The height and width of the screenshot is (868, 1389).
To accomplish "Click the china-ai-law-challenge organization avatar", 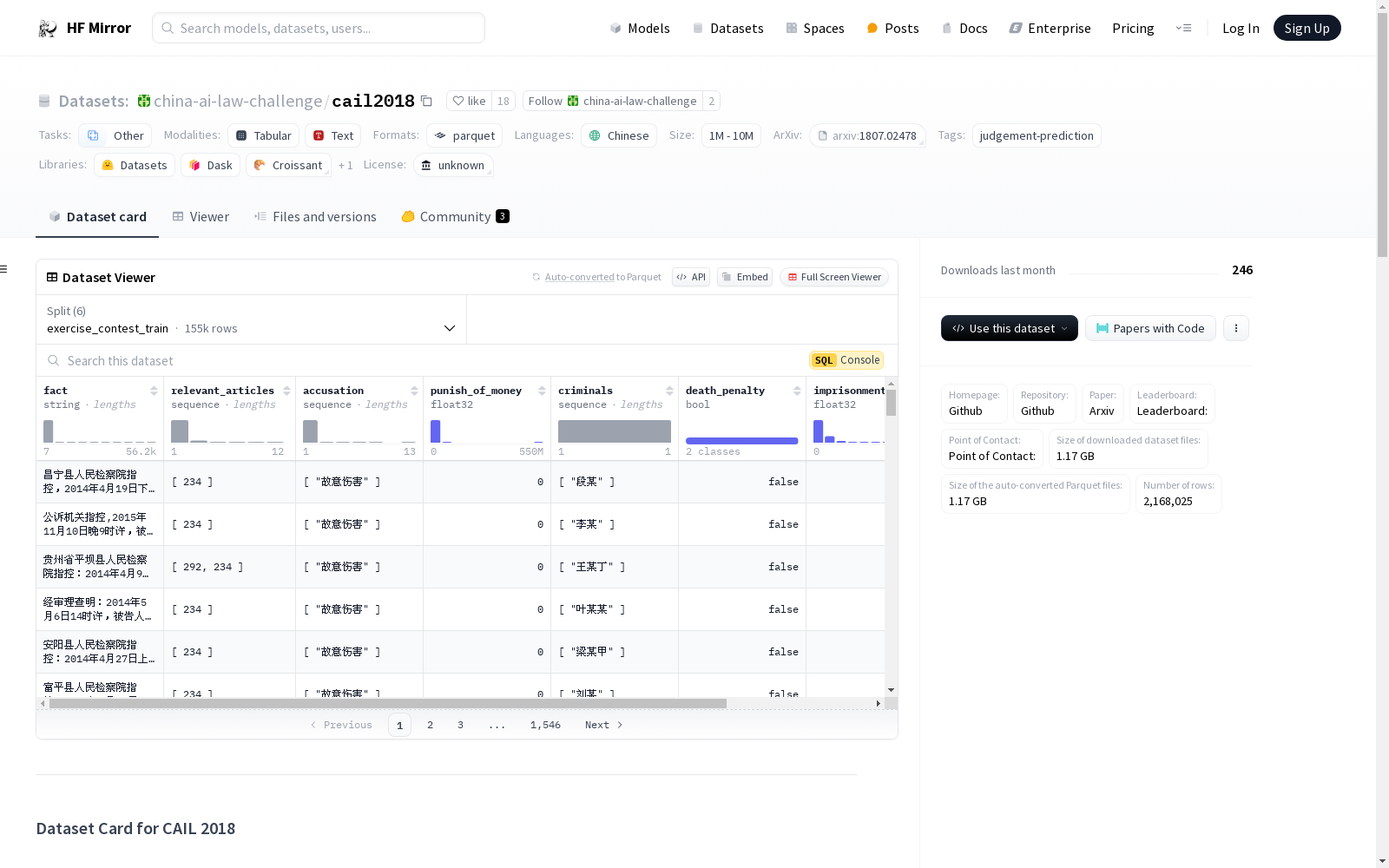I will [144, 101].
